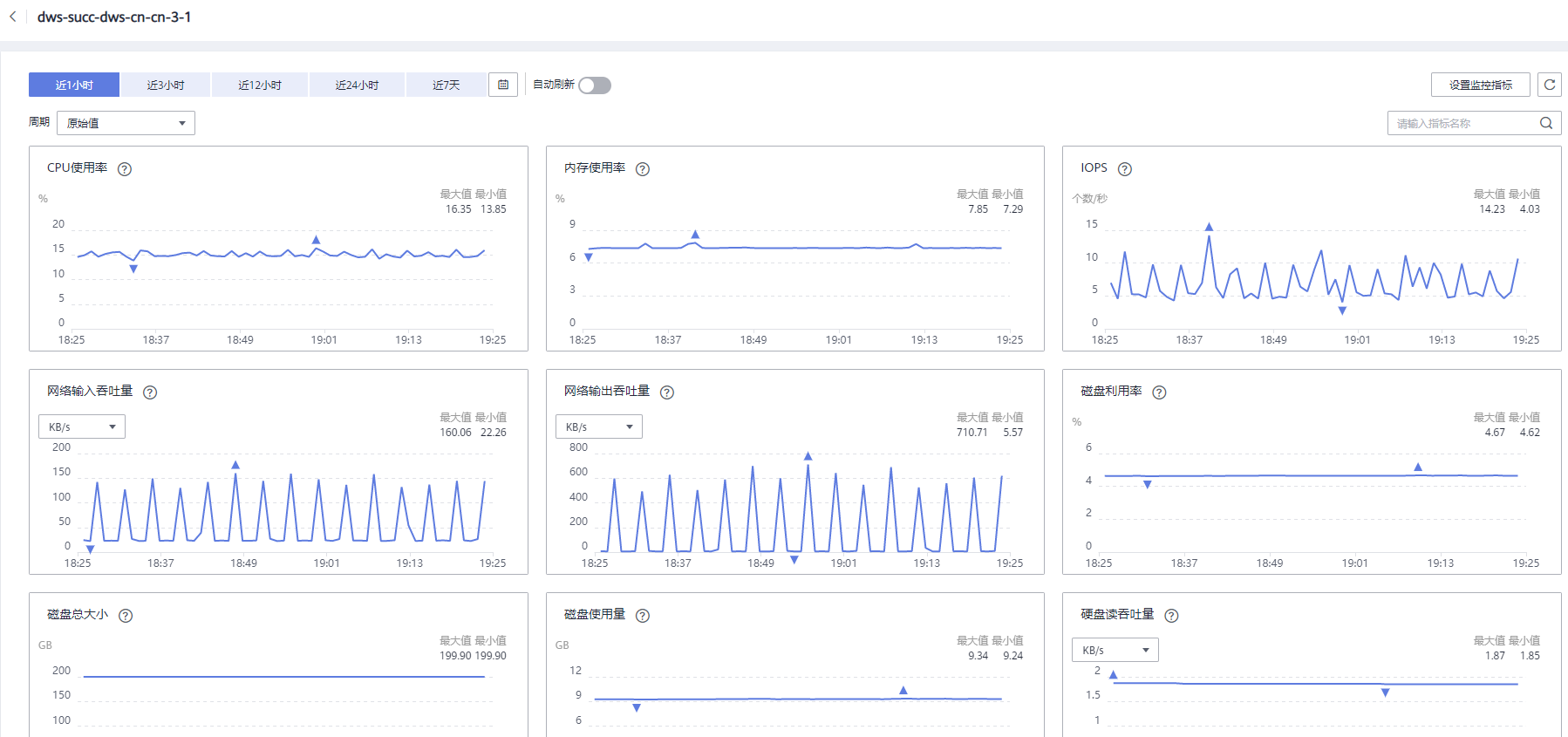
Task: Switch to the 近3小时 time range
Action: tap(166, 85)
